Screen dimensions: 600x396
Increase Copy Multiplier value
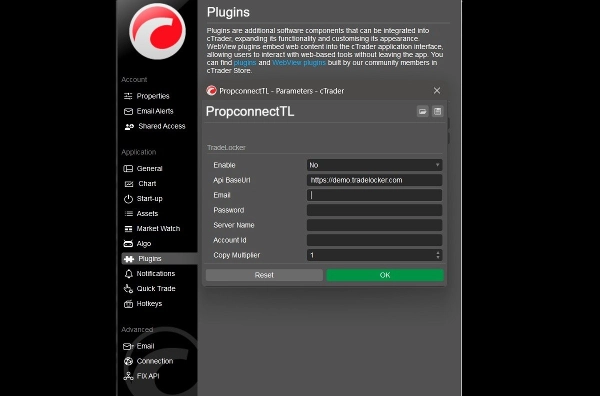(x=438, y=253)
